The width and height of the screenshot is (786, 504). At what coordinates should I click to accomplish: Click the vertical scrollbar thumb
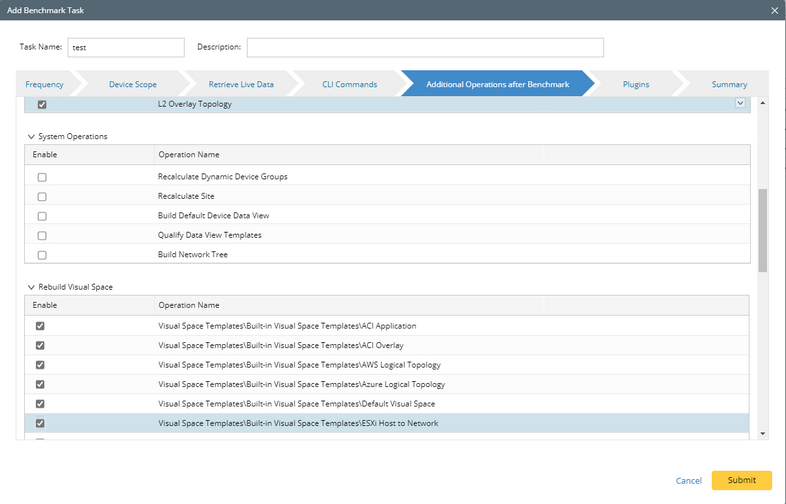click(763, 228)
